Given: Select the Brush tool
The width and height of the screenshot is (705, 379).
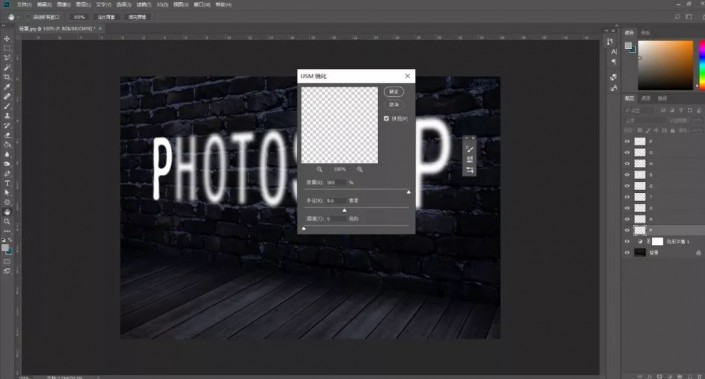Looking at the screenshot, I should (x=7, y=106).
